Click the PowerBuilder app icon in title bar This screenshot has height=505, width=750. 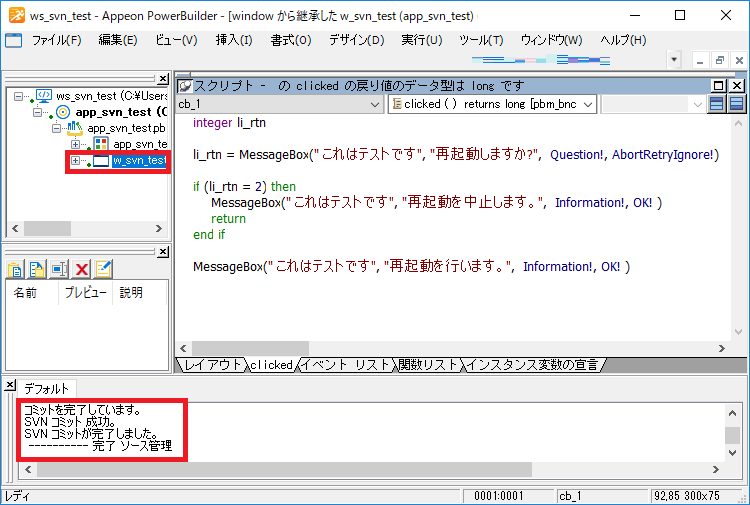(17, 15)
